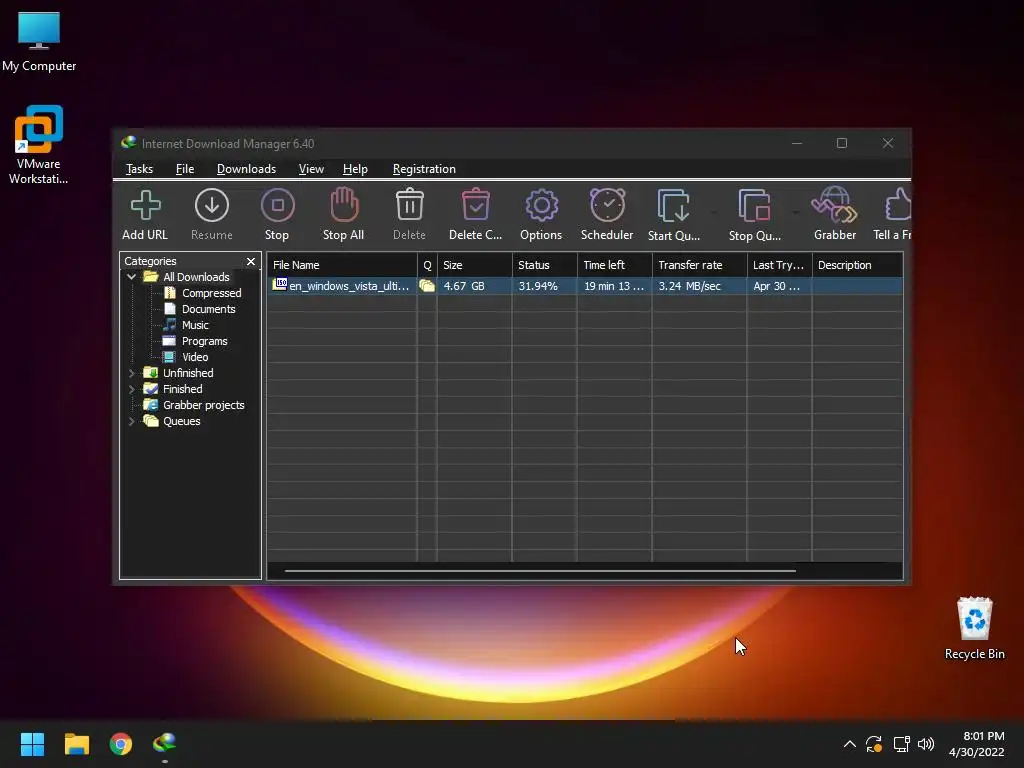This screenshot has height=768, width=1024.
Task: Select the Recycle Bin desktop icon
Action: (x=974, y=628)
